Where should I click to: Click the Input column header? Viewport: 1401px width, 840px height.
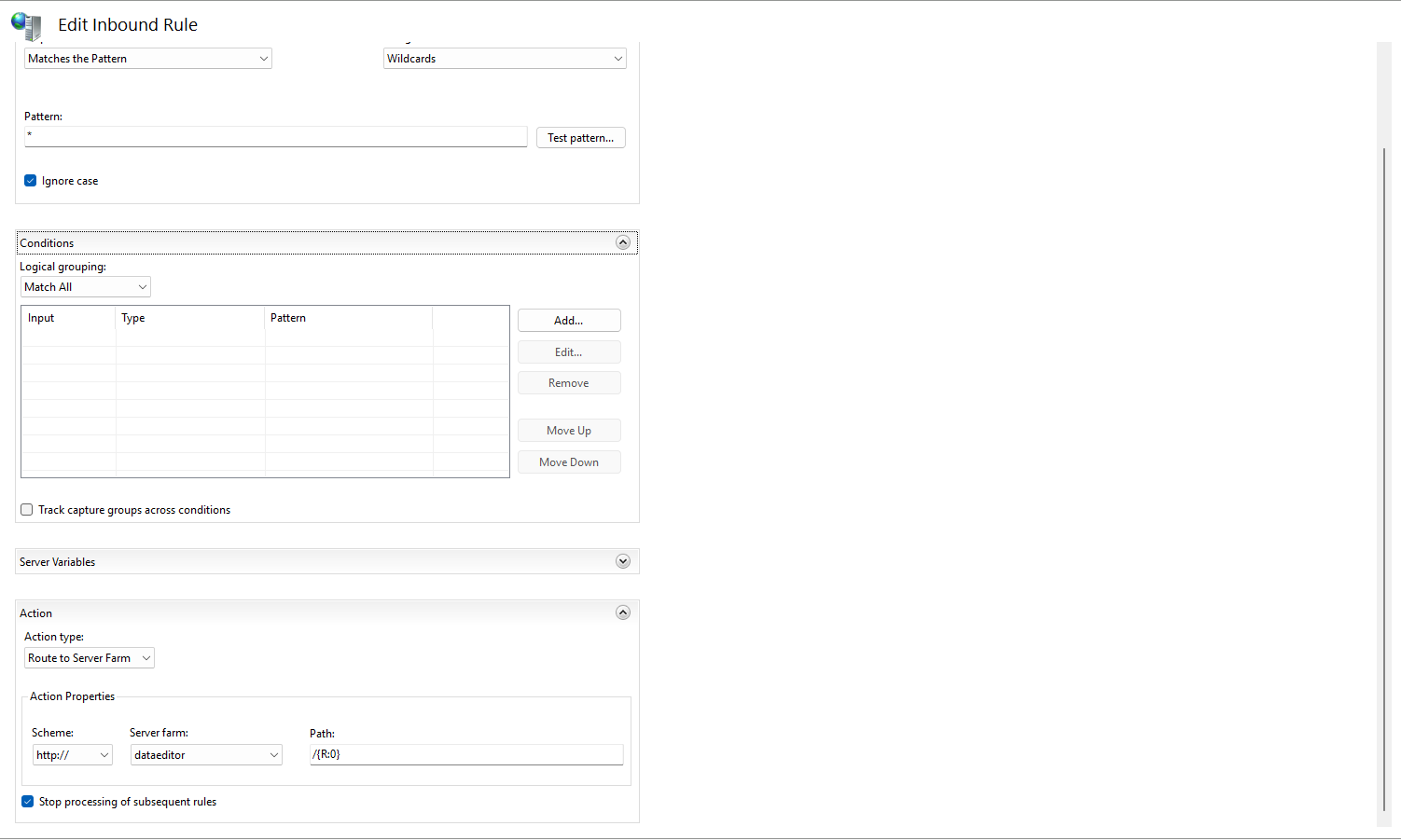click(x=69, y=318)
